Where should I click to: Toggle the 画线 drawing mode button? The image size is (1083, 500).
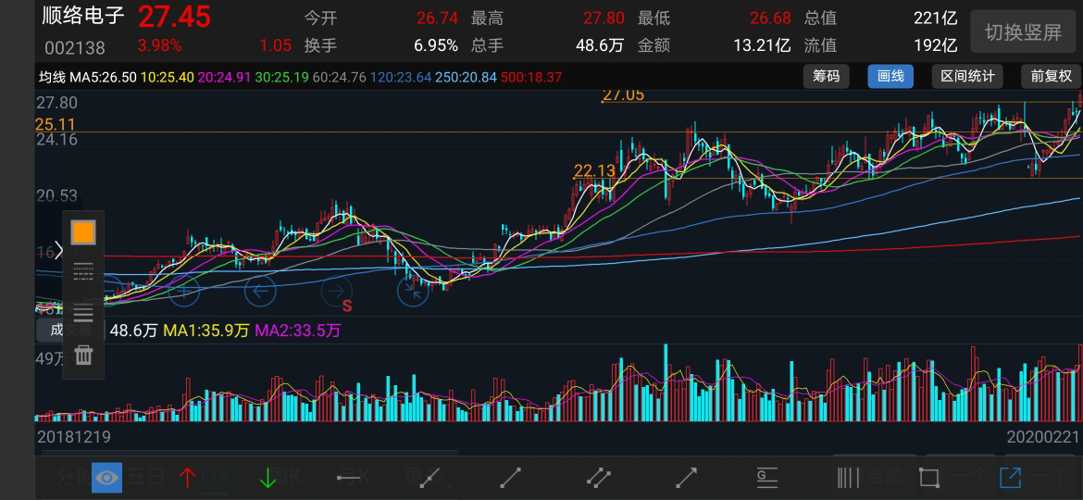click(890, 76)
